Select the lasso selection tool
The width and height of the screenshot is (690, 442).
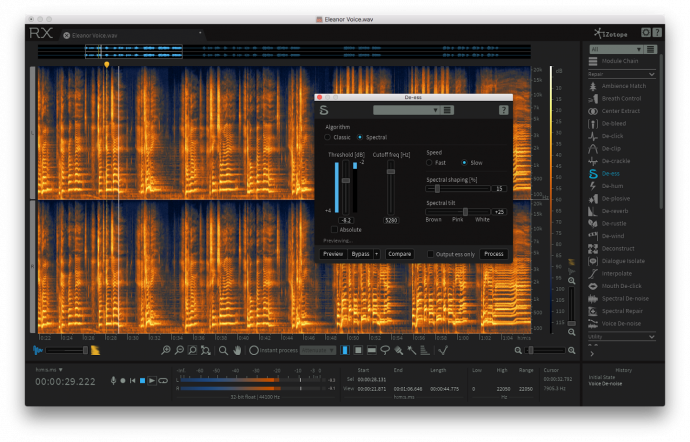[385, 350]
